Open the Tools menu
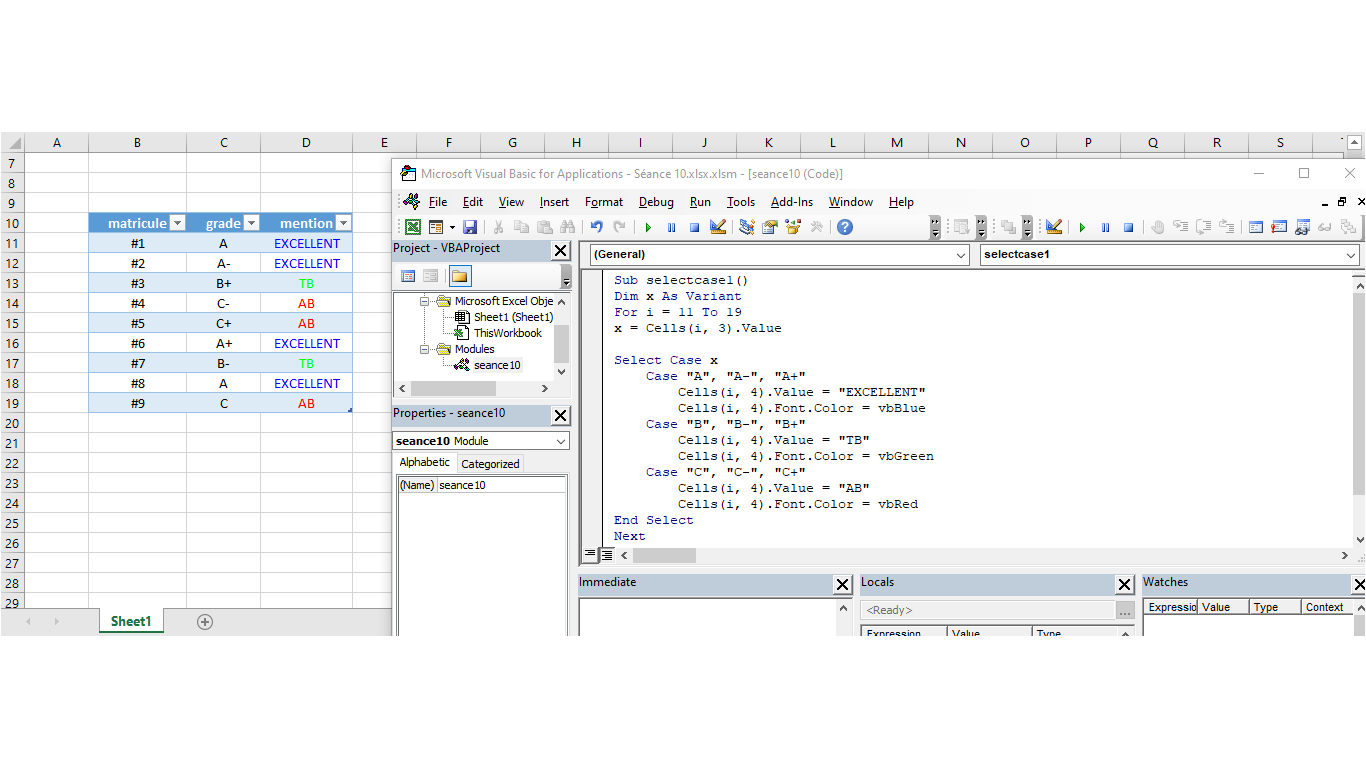The height and width of the screenshot is (768, 1366). (741, 202)
